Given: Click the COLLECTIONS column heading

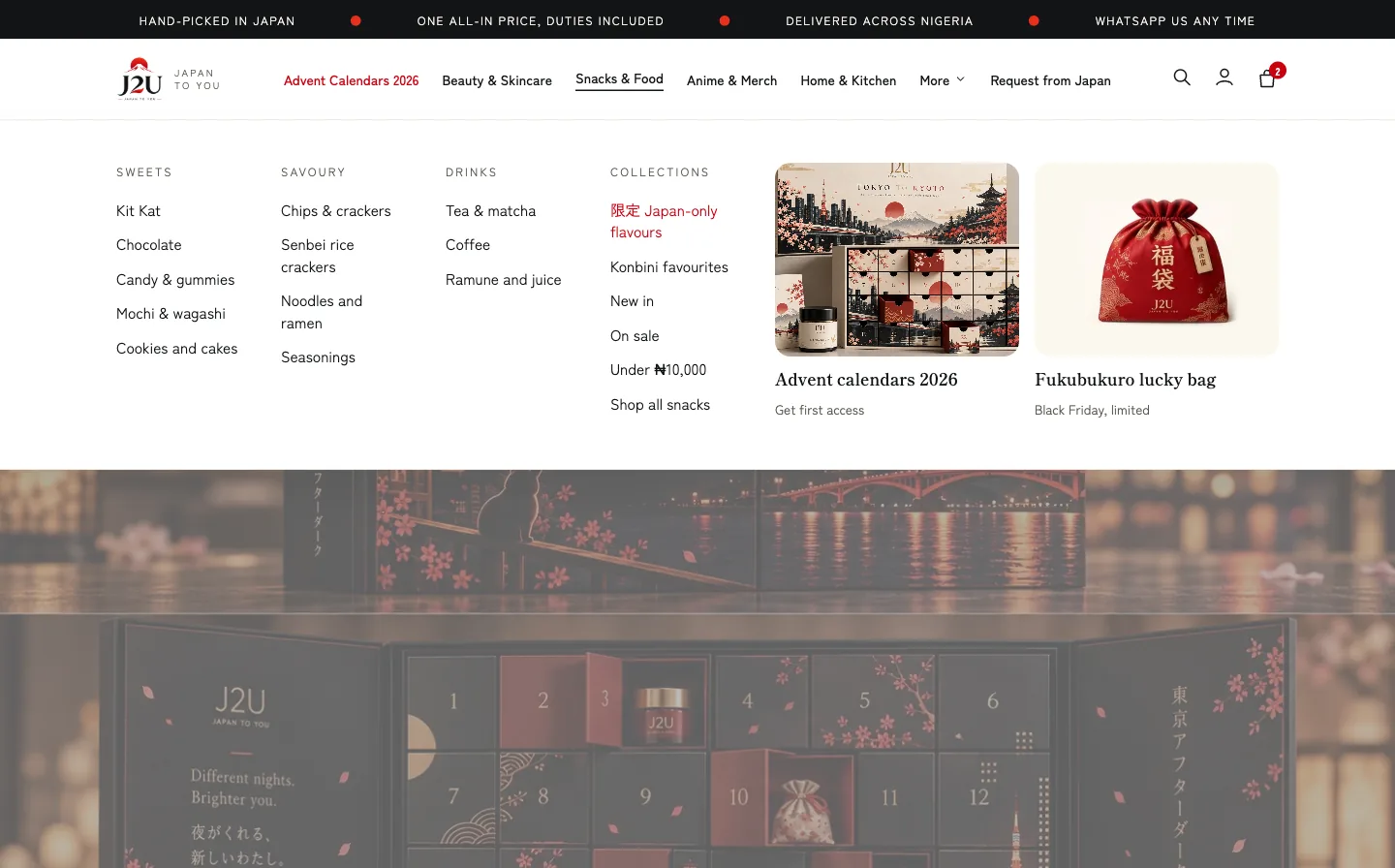Looking at the screenshot, I should [x=660, y=172].
